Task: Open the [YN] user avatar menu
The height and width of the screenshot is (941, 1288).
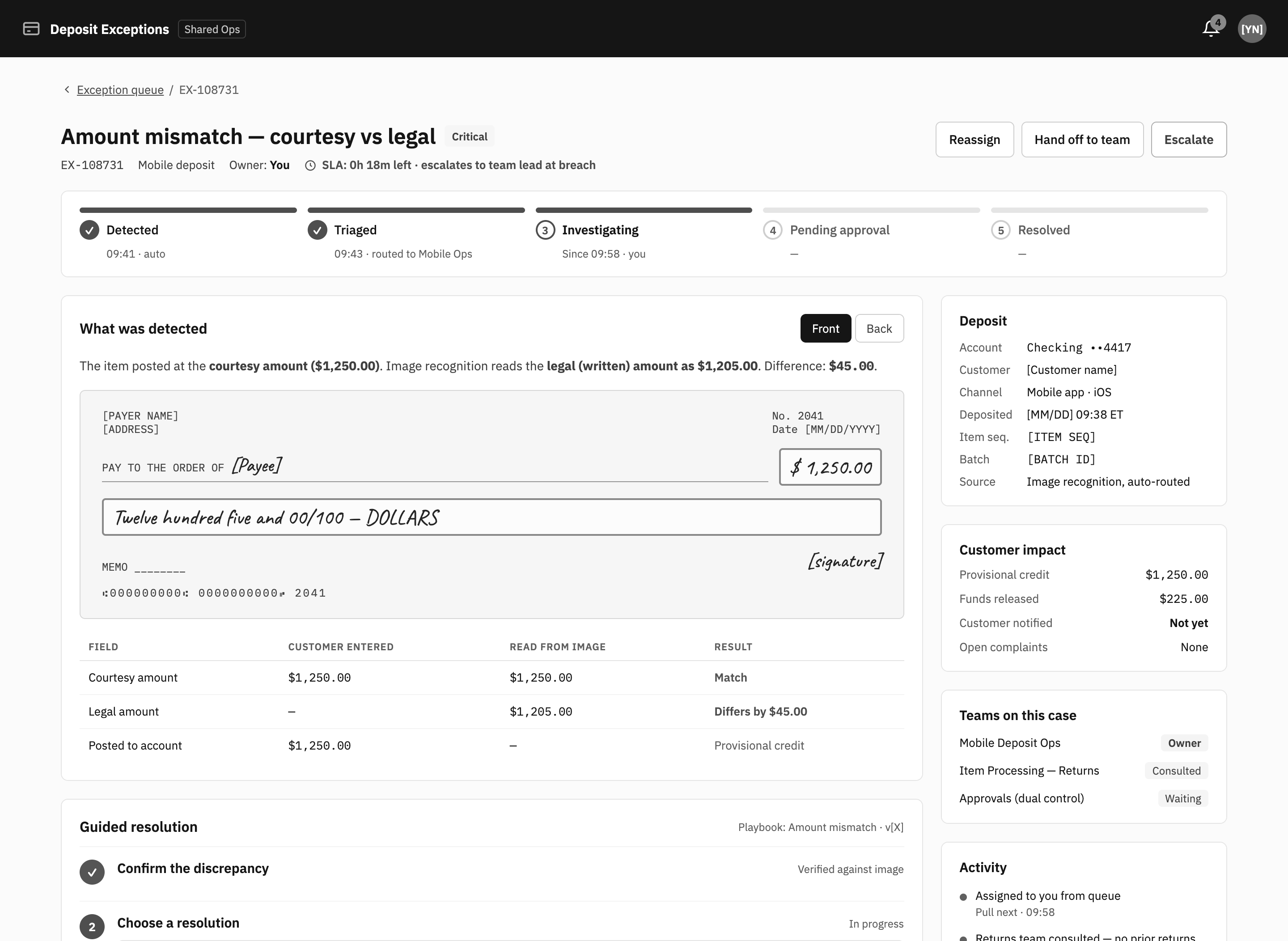Action: point(1251,29)
